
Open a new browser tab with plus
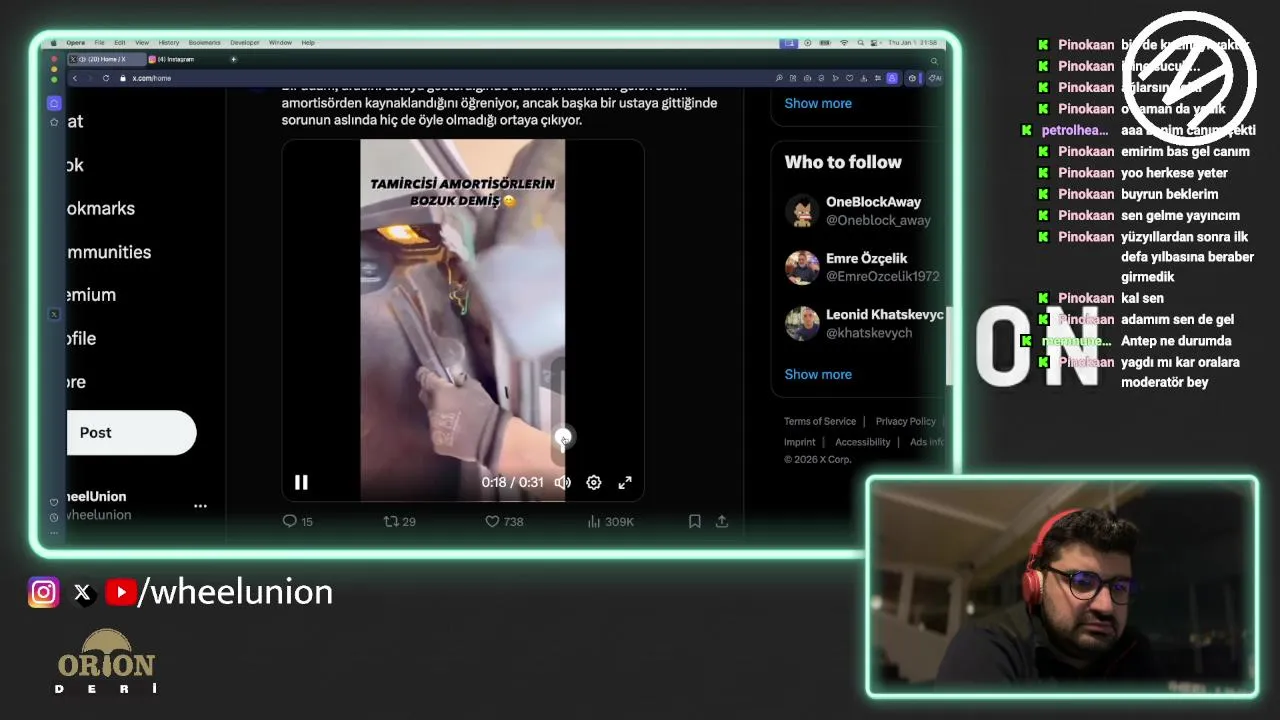[233, 59]
